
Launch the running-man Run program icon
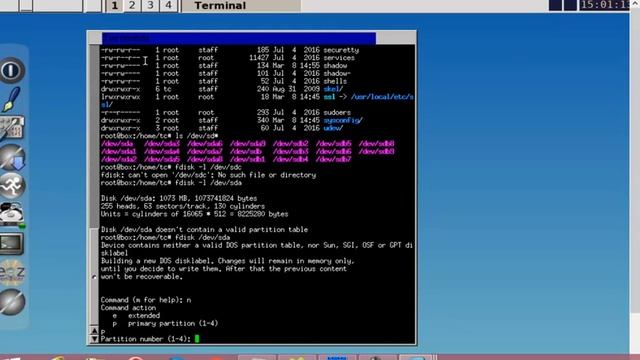click(12, 186)
